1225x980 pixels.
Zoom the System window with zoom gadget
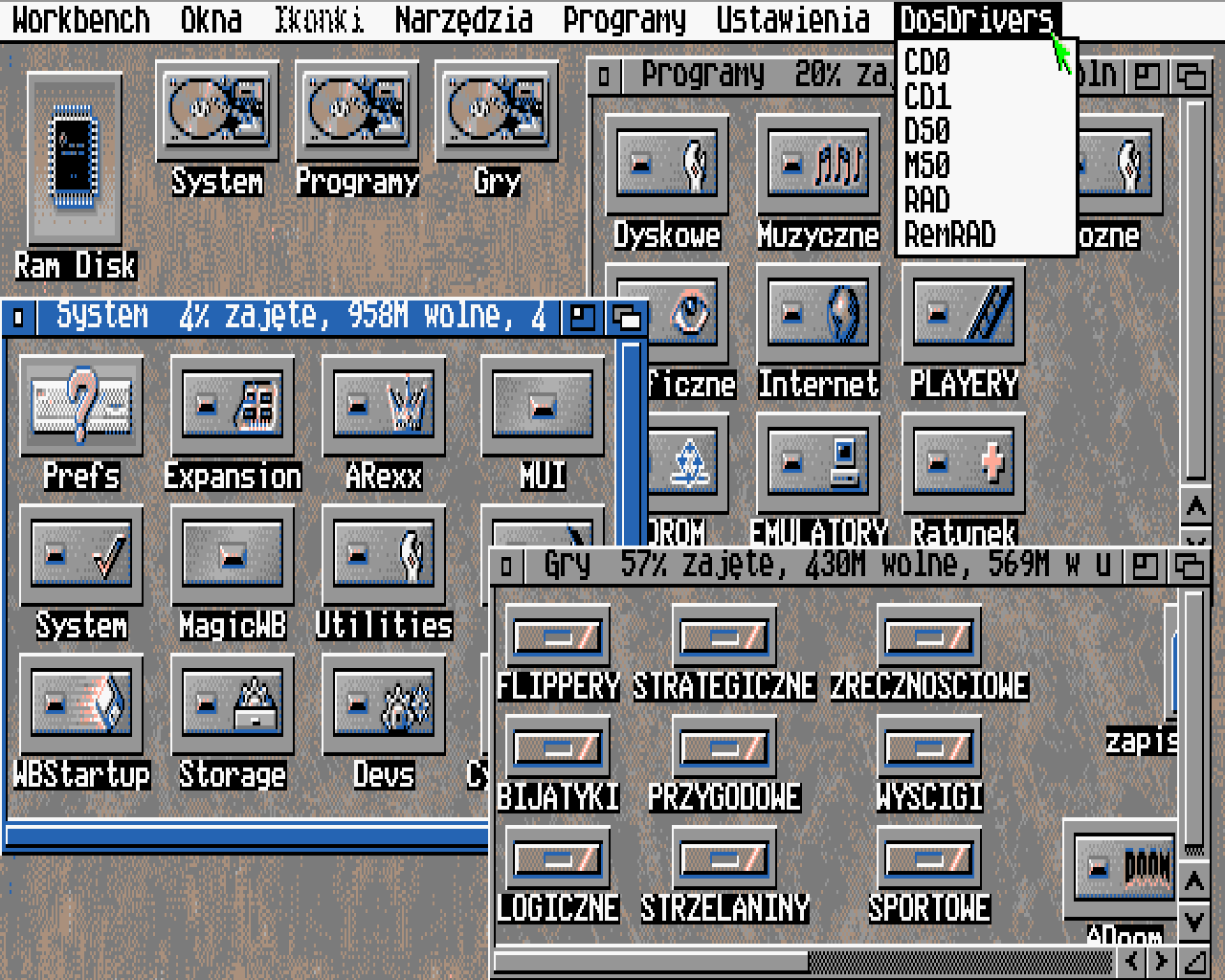pyautogui.click(x=581, y=317)
